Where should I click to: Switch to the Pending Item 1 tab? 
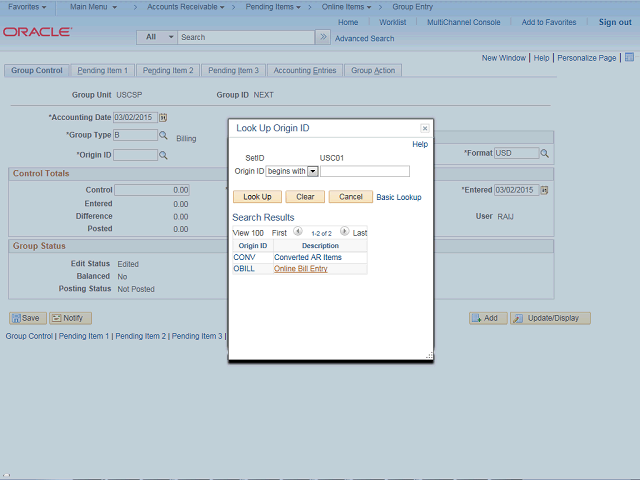[x=102, y=71]
